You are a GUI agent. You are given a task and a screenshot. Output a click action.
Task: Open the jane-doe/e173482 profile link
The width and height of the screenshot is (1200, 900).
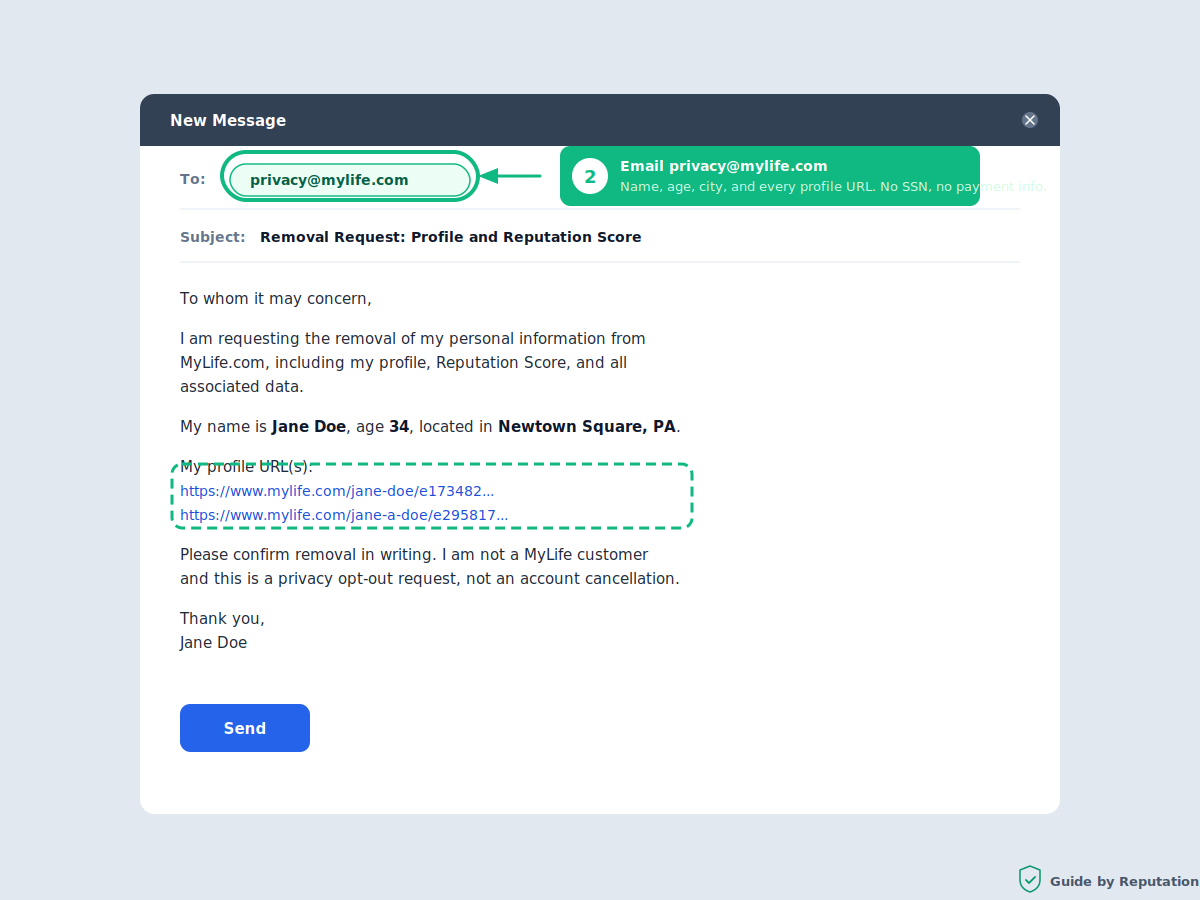(x=337, y=491)
